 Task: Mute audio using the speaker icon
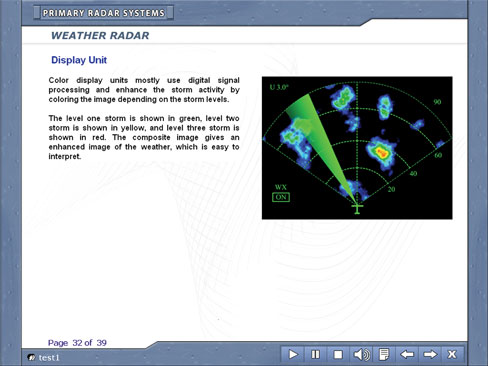click(x=361, y=354)
